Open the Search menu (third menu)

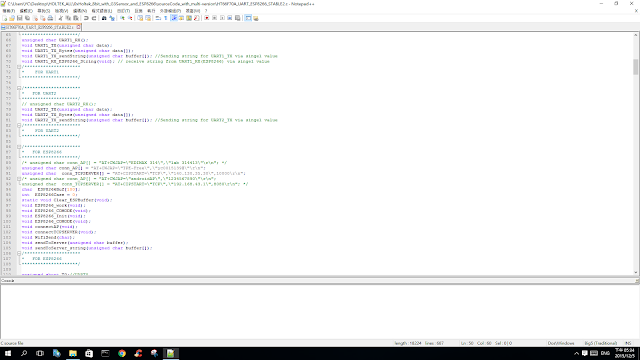44,11
